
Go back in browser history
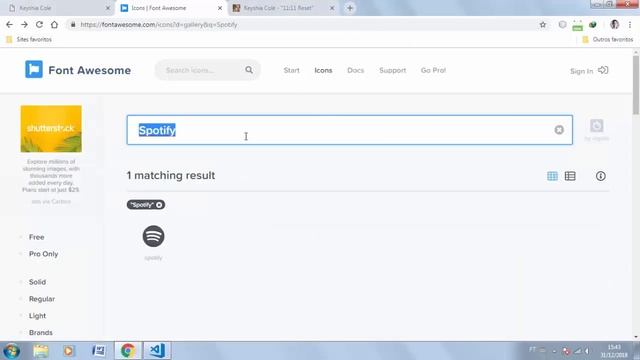[9, 24]
